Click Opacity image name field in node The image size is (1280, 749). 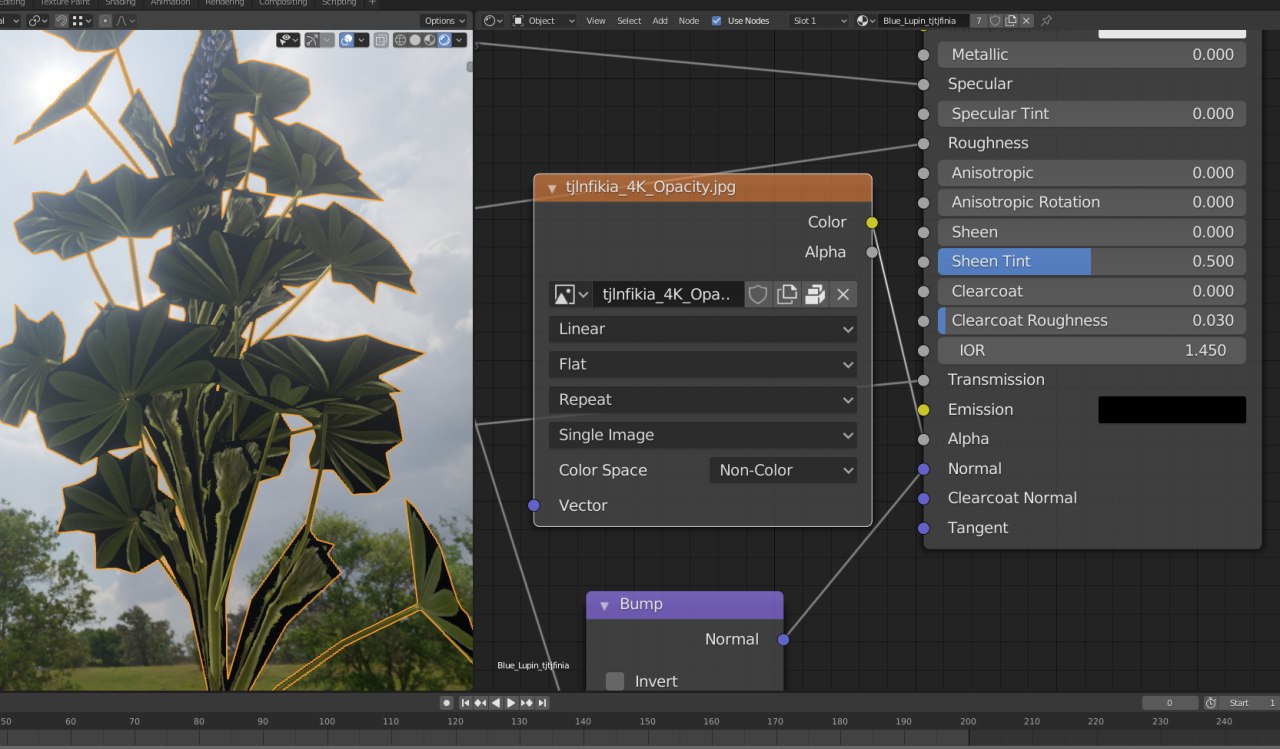click(668, 294)
